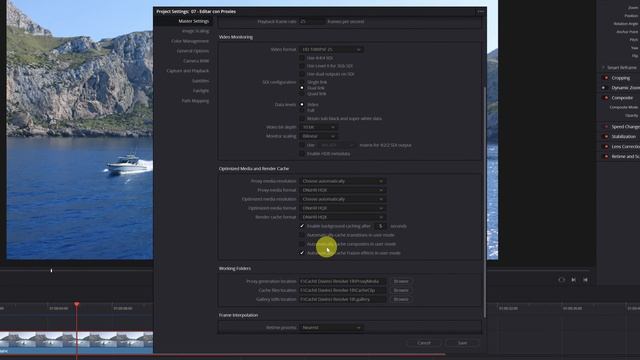Browse for Gallery stills location
Viewport: 640px width, 360px height.
401,299
